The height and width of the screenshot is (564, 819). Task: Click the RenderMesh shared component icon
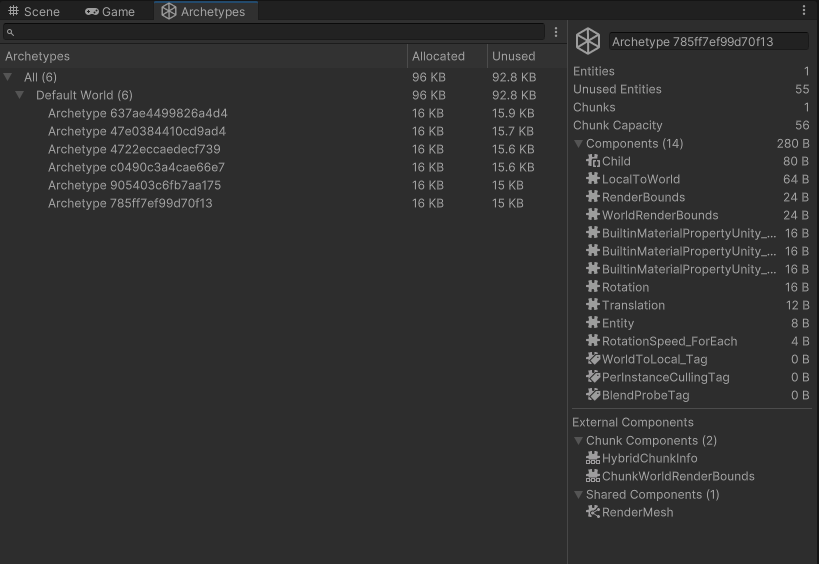(593, 512)
